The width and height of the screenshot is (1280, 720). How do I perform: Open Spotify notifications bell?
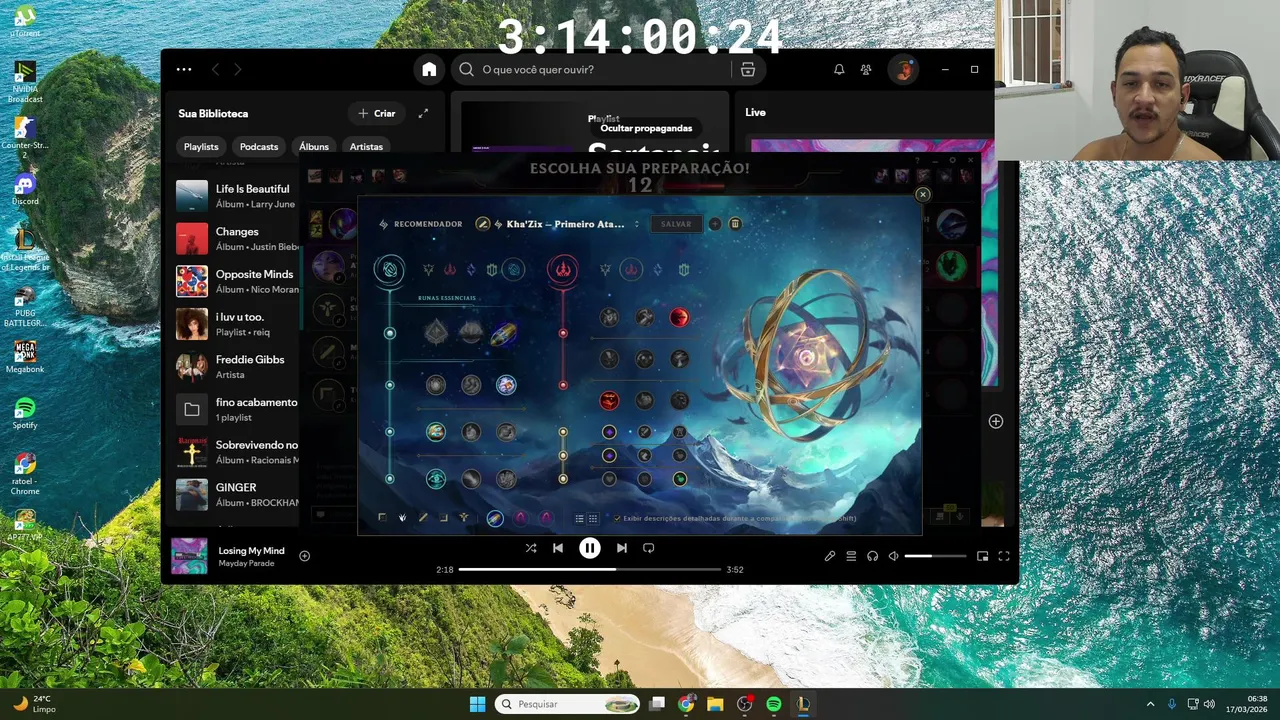pos(839,69)
